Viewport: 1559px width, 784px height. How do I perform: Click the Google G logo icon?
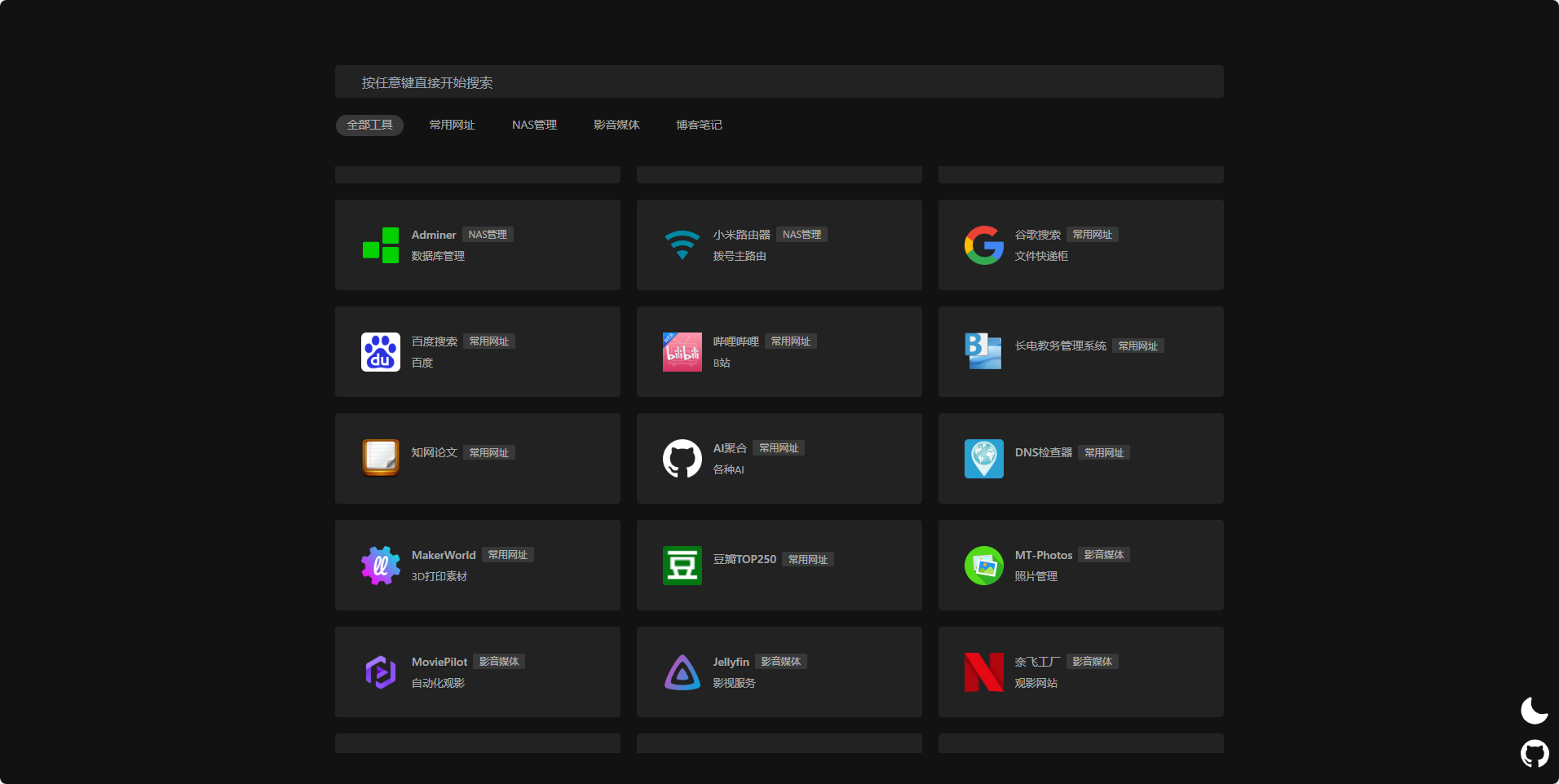(x=984, y=245)
